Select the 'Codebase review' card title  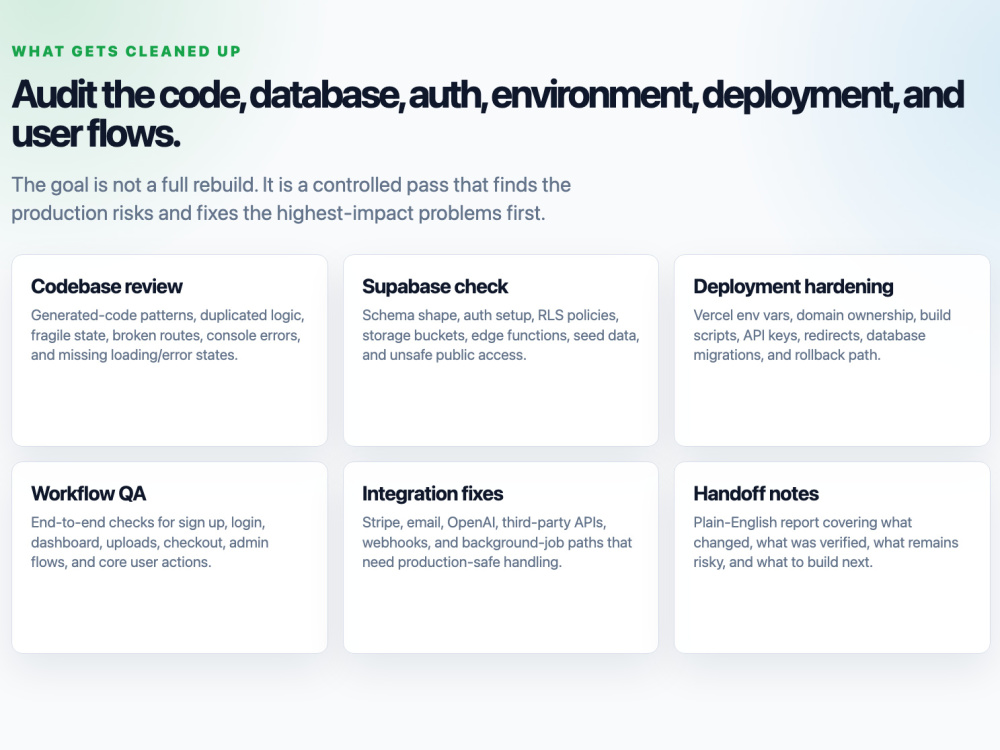107,286
